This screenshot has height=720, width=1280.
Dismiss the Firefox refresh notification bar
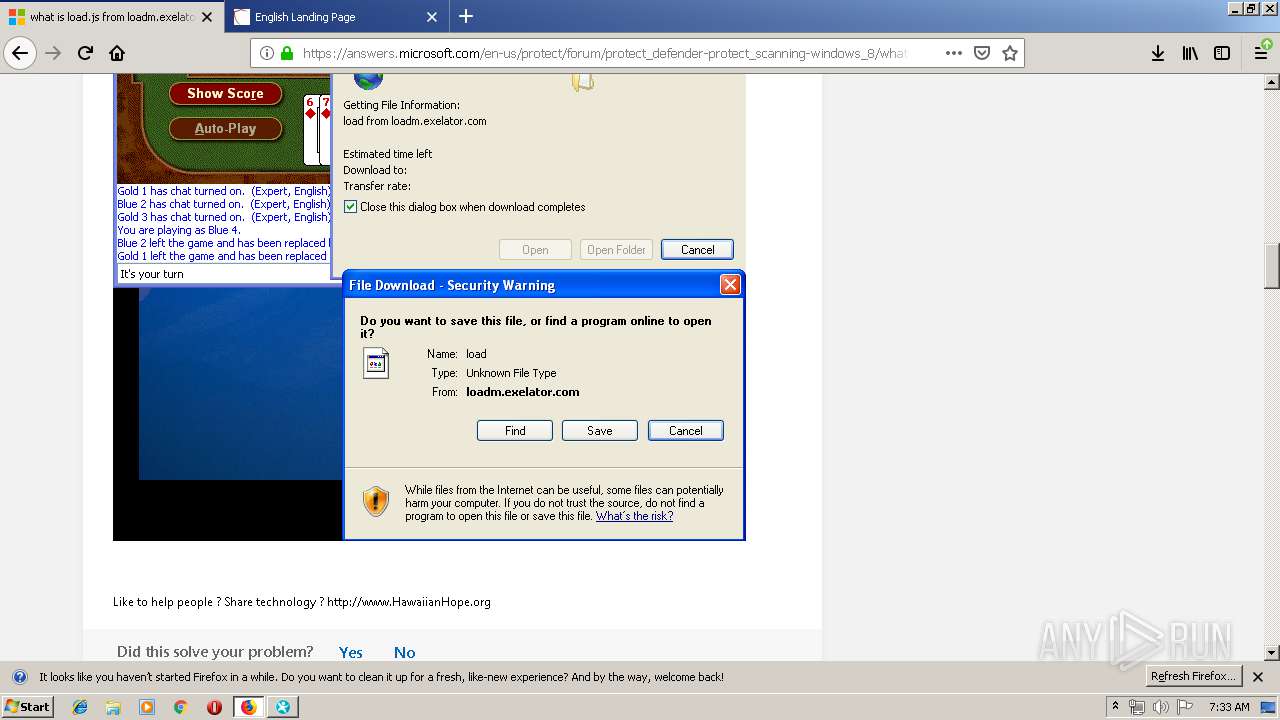point(1258,677)
